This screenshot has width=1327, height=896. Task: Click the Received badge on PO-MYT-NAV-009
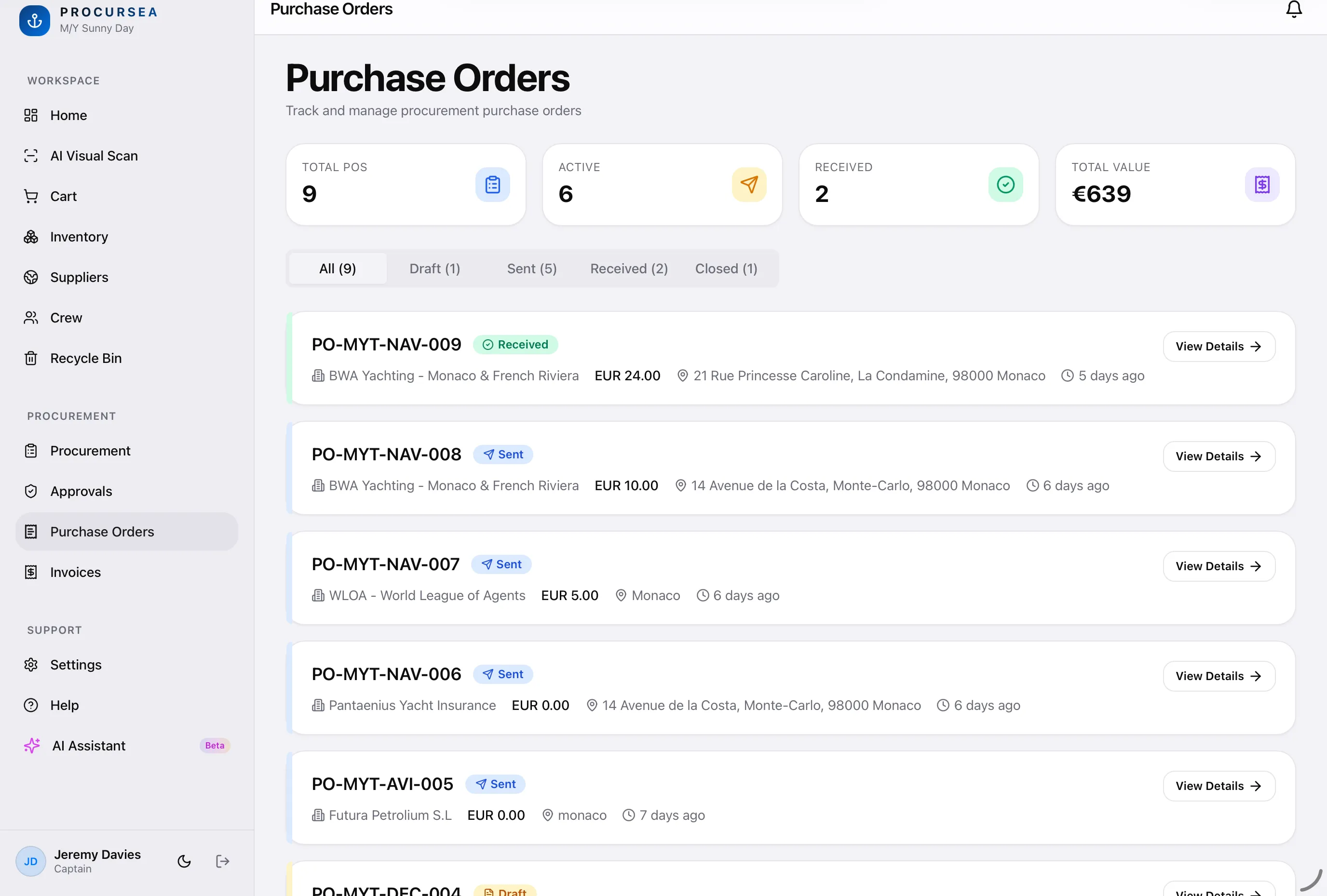point(515,345)
